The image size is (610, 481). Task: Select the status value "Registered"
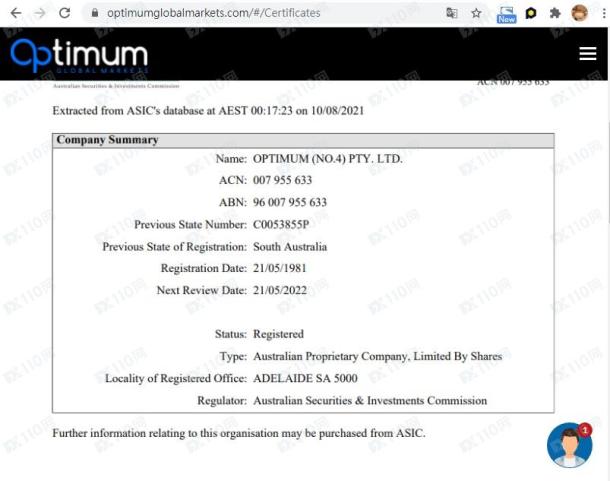[x=278, y=334]
